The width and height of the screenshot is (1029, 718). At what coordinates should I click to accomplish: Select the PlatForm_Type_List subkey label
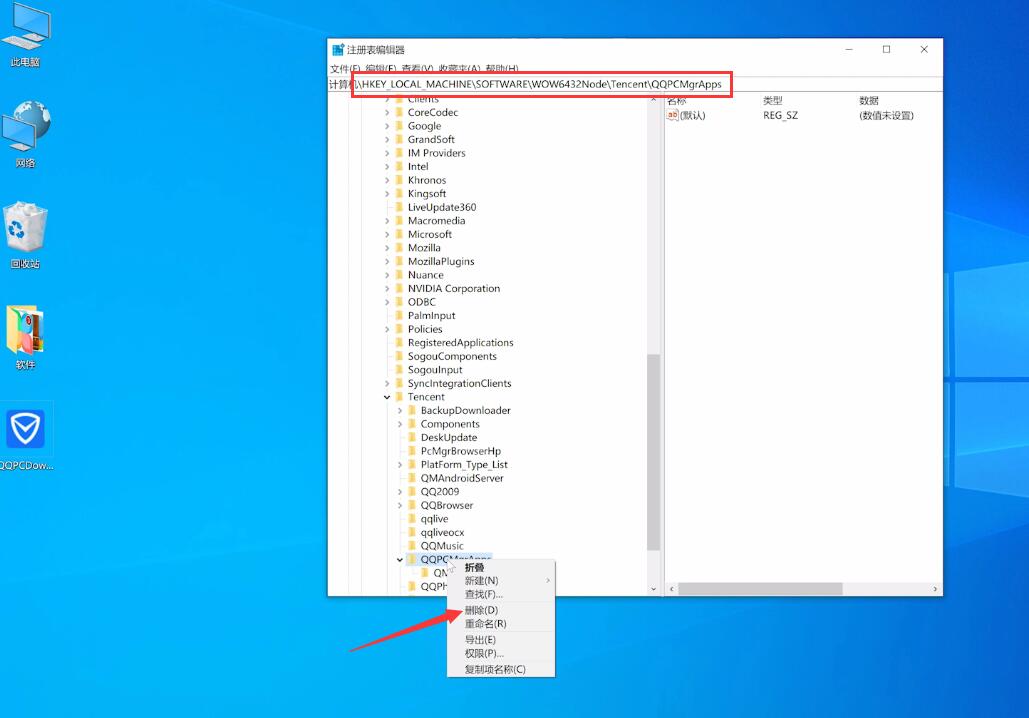click(x=464, y=465)
